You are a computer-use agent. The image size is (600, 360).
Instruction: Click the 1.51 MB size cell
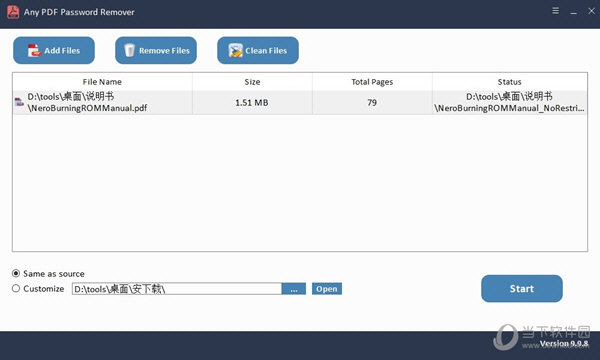(x=252, y=103)
